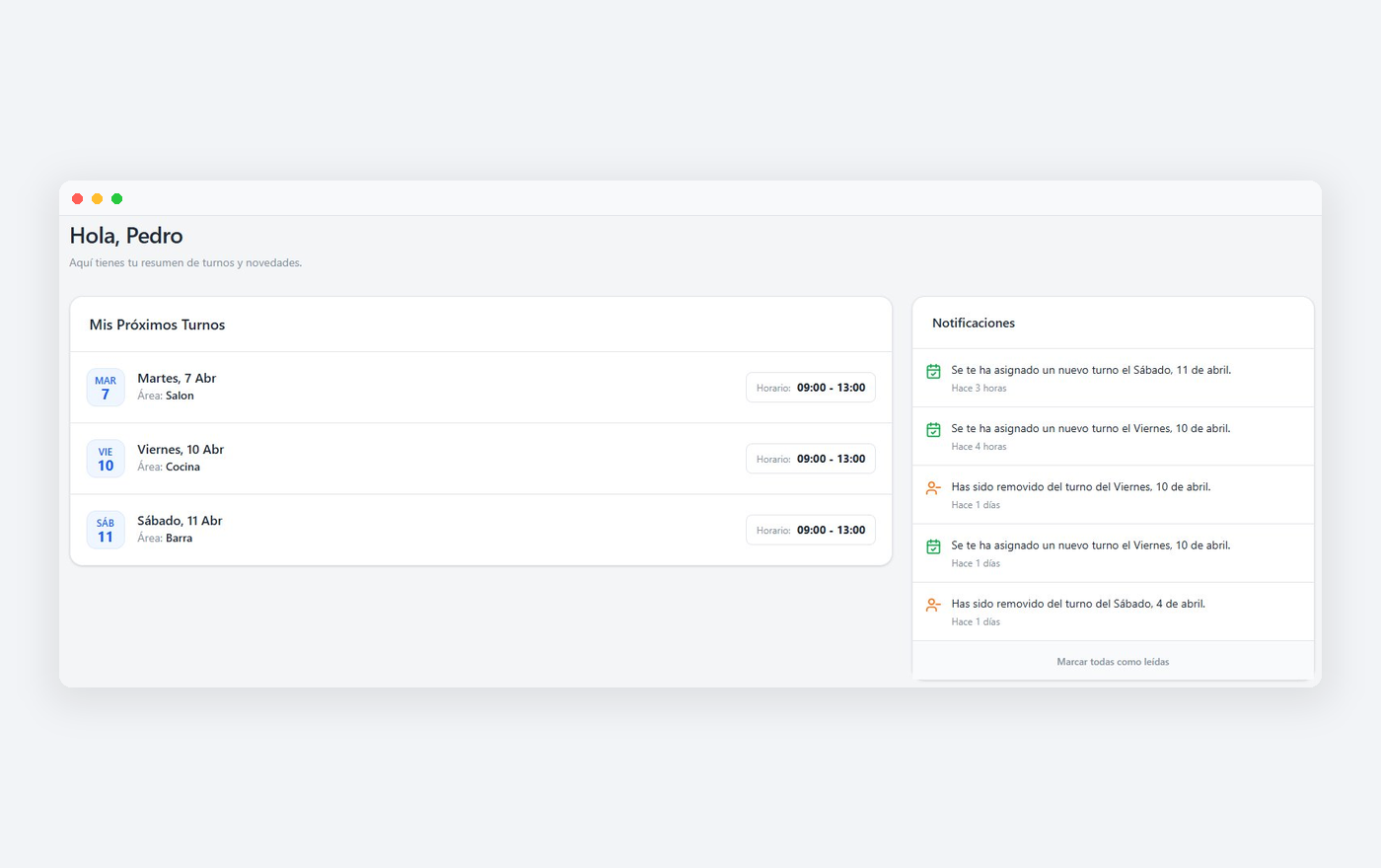Click the Mis Próximos Turnos panel header
This screenshot has height=868, width=1381.
click(157, 324)
